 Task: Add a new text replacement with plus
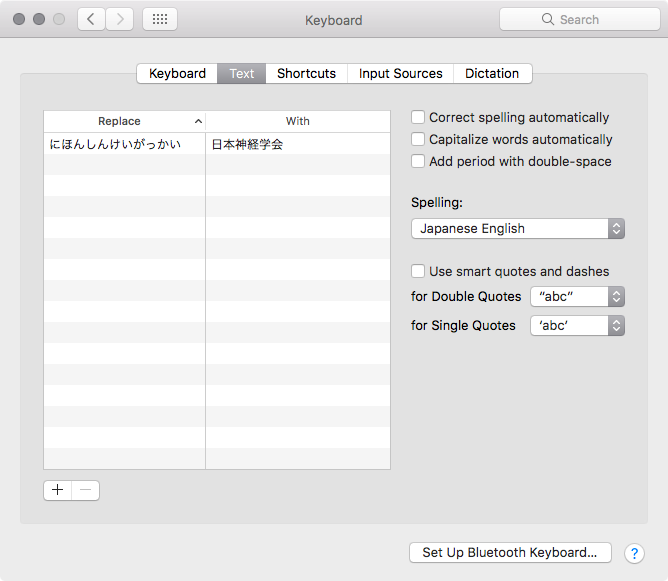coord(58,490)
